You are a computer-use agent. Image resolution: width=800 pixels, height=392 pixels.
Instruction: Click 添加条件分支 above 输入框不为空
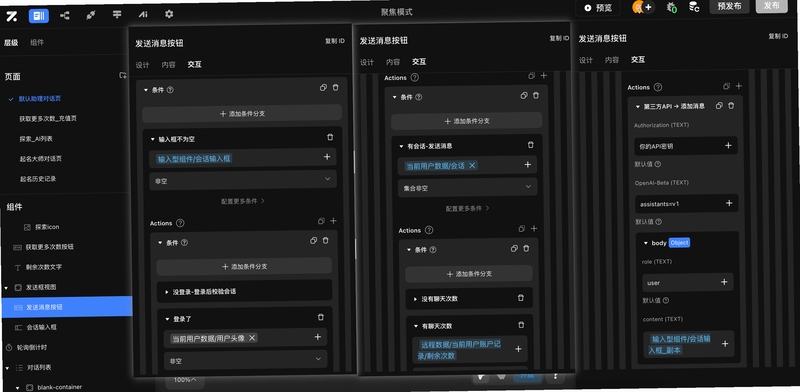pyautogui.click(x=242, y=113)
